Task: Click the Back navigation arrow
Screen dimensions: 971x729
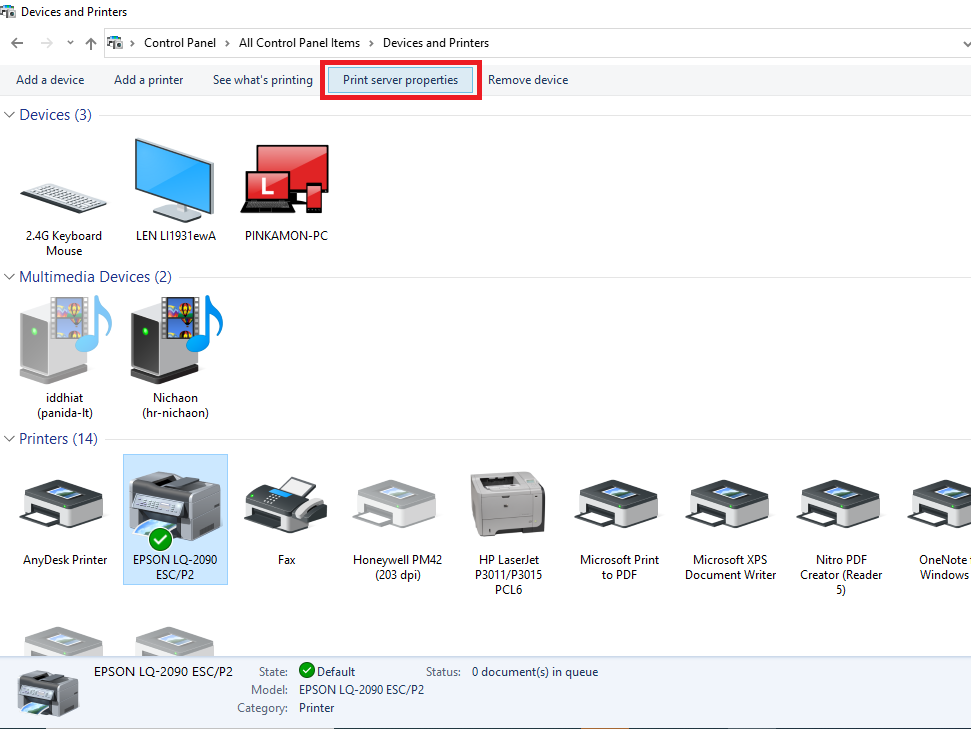Action: pyautogui.click(x=17, y=43)
